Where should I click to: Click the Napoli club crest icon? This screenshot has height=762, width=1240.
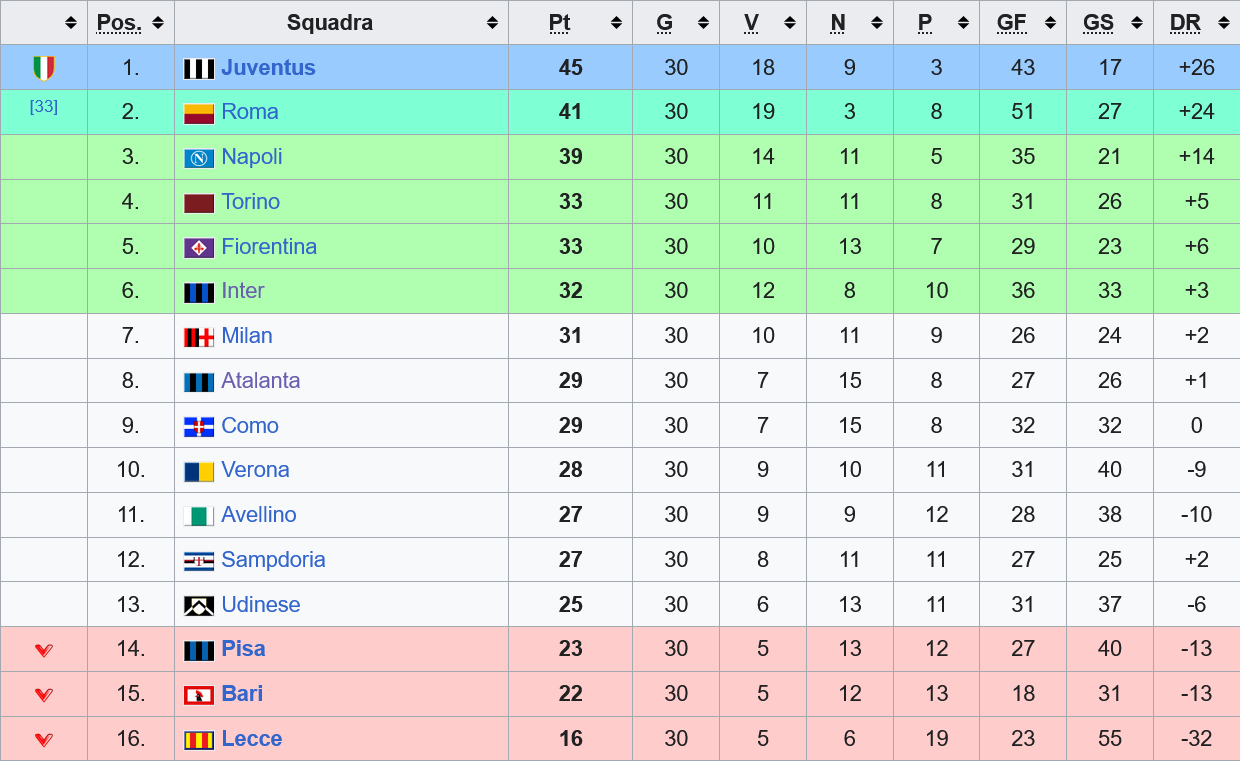pyautogui.click(x=199, y=158)
